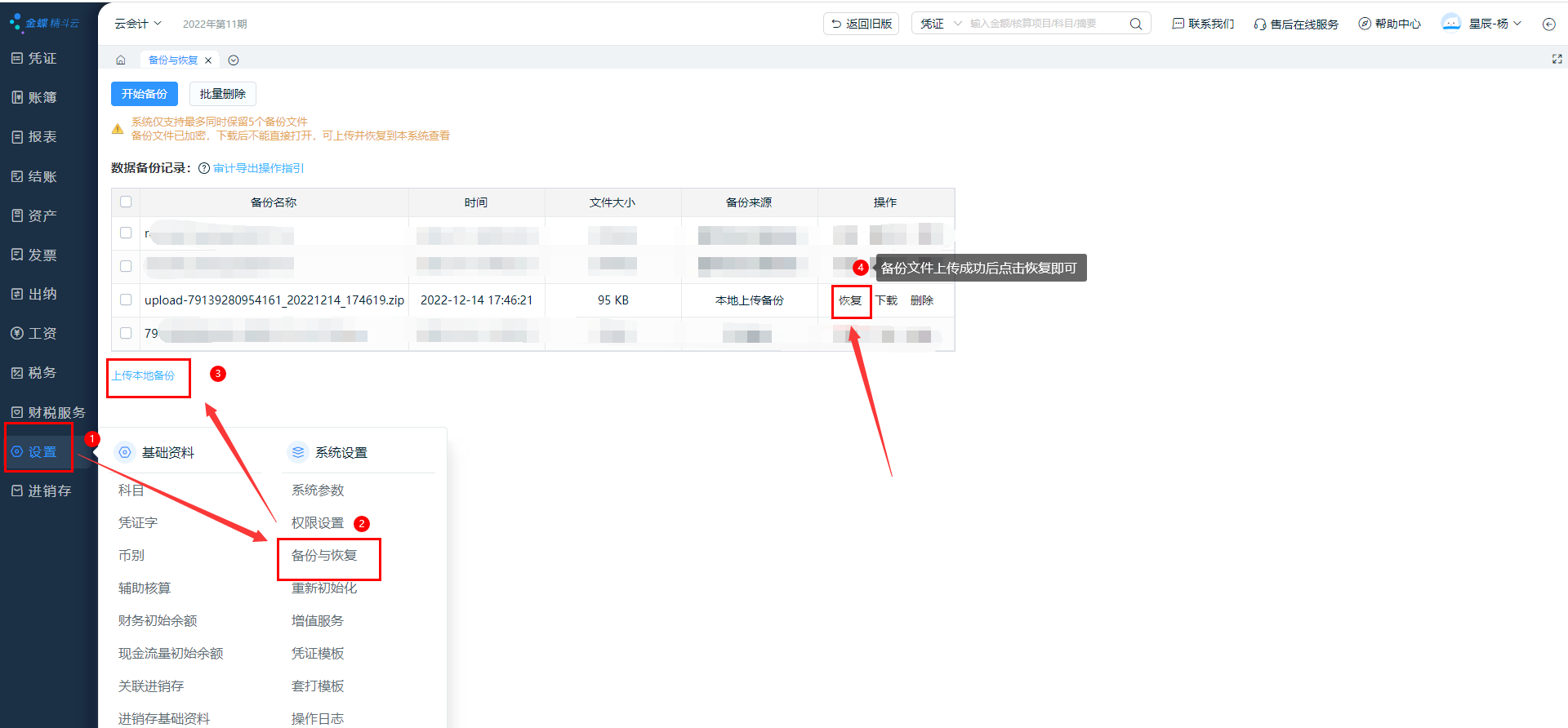
Task: Click the 时间 column header
Action: (476, 202)
